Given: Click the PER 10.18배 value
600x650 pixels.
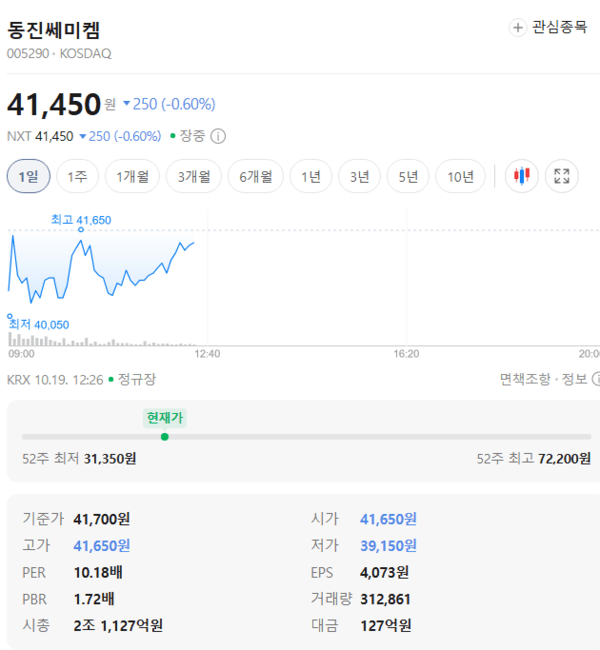Looking at the screenshot, I should (98, 572).
